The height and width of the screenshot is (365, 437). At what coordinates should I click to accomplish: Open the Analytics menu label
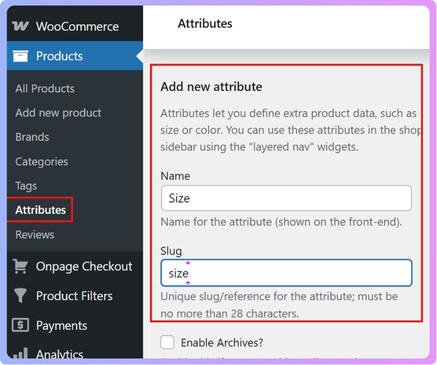click(59, 353)
